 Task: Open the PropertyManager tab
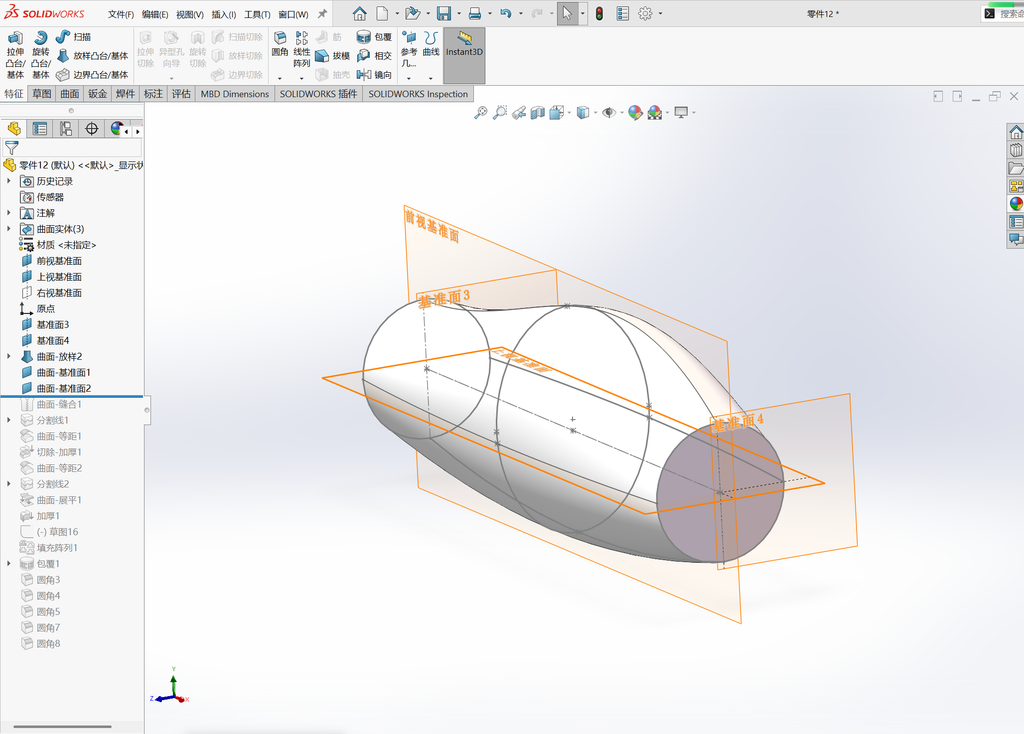(40, 129)
